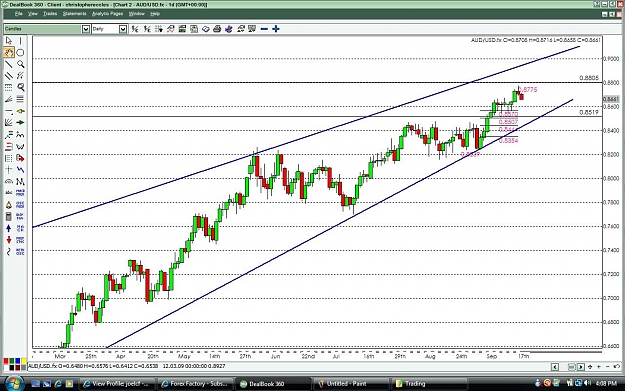625x391 pixels.
Task: Select the trend line tool
Action: click(8, 64)
